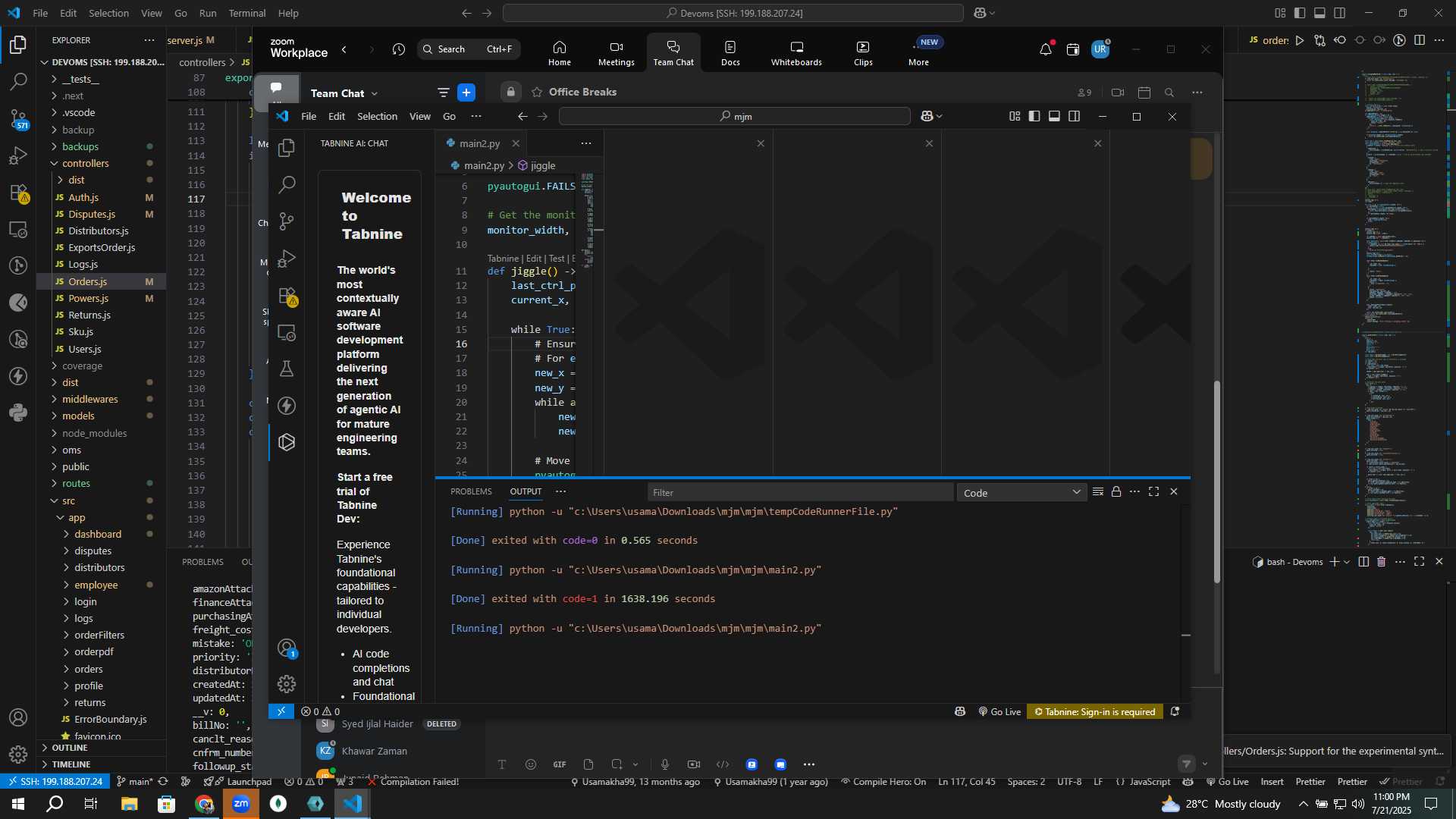
Task: Open Zoom Home tab
Action: (560, 52)
